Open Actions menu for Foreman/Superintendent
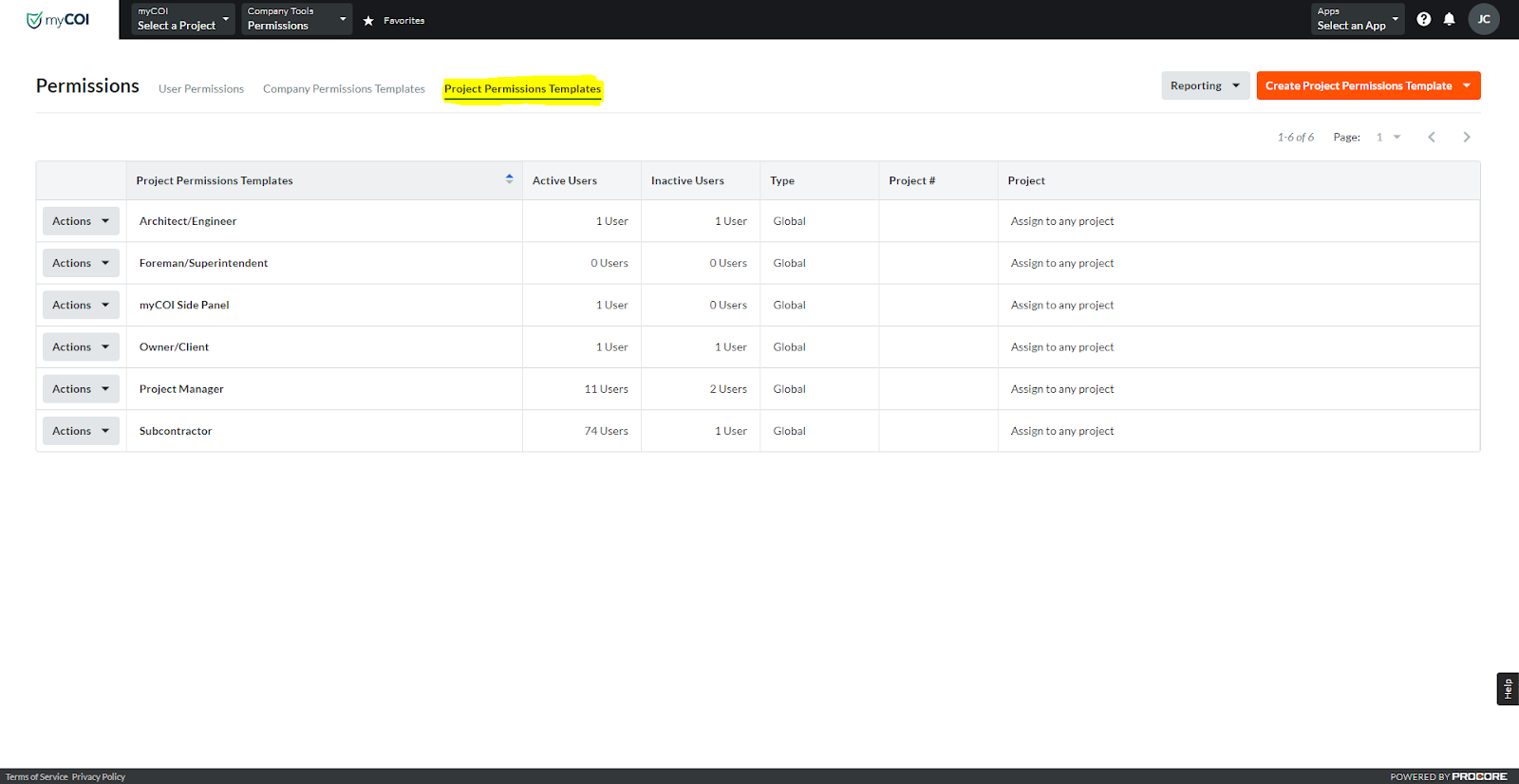1519x784 pixels. [81, 263]
